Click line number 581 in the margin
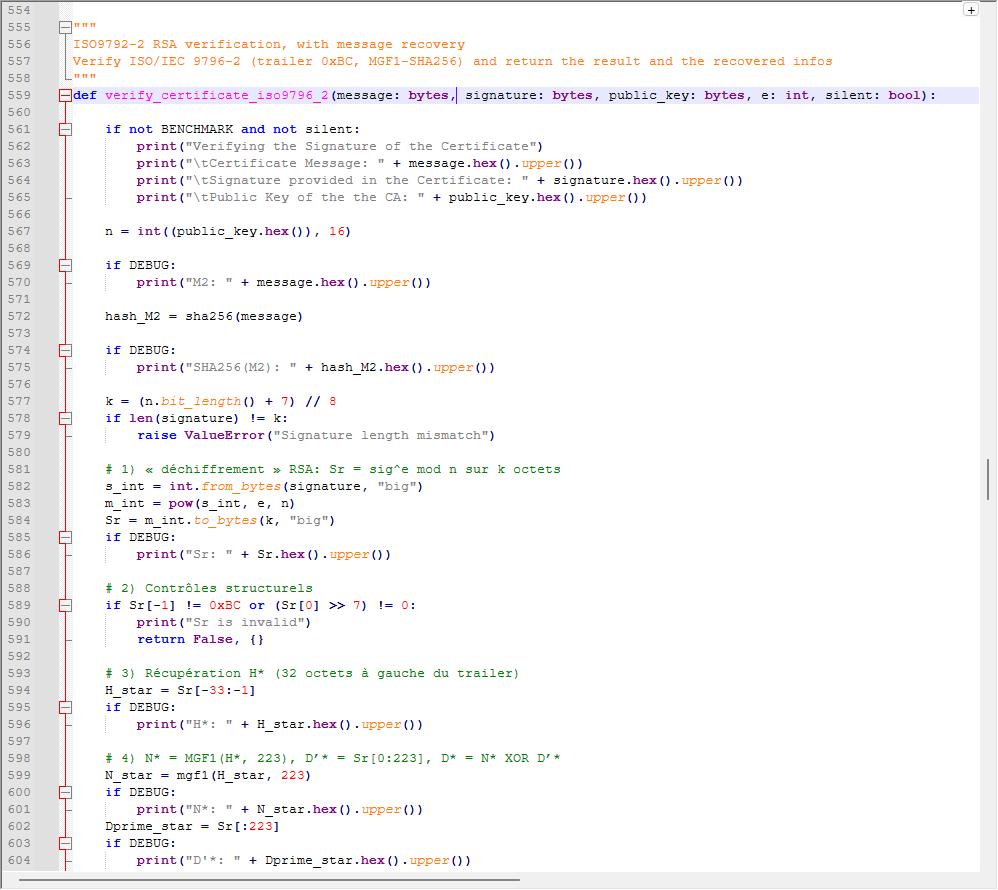This screenshot has width=998, height=890. pos(19,469)
